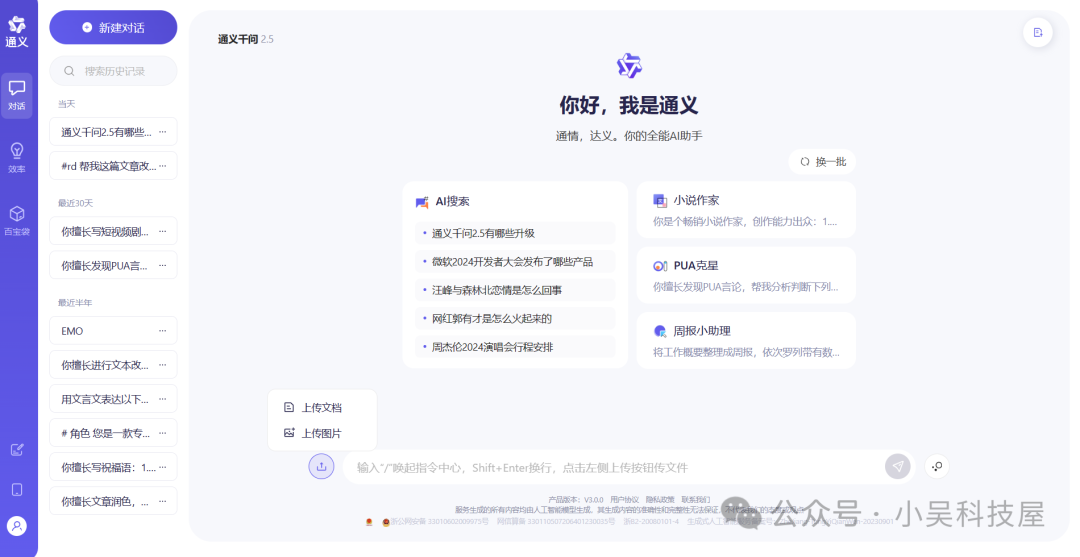Open history chat EMO
The image size is (1080, 557).
(113, 330)
